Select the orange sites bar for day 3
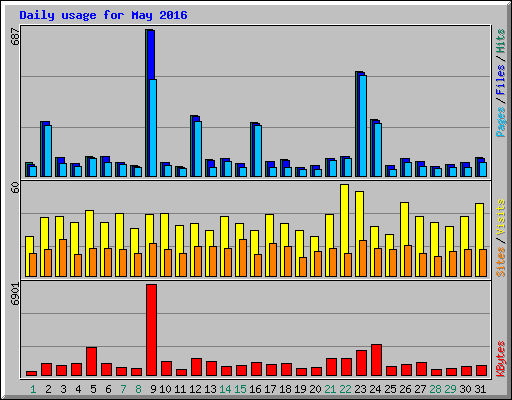This screenshot has height=400, width=512. [63, 258]
